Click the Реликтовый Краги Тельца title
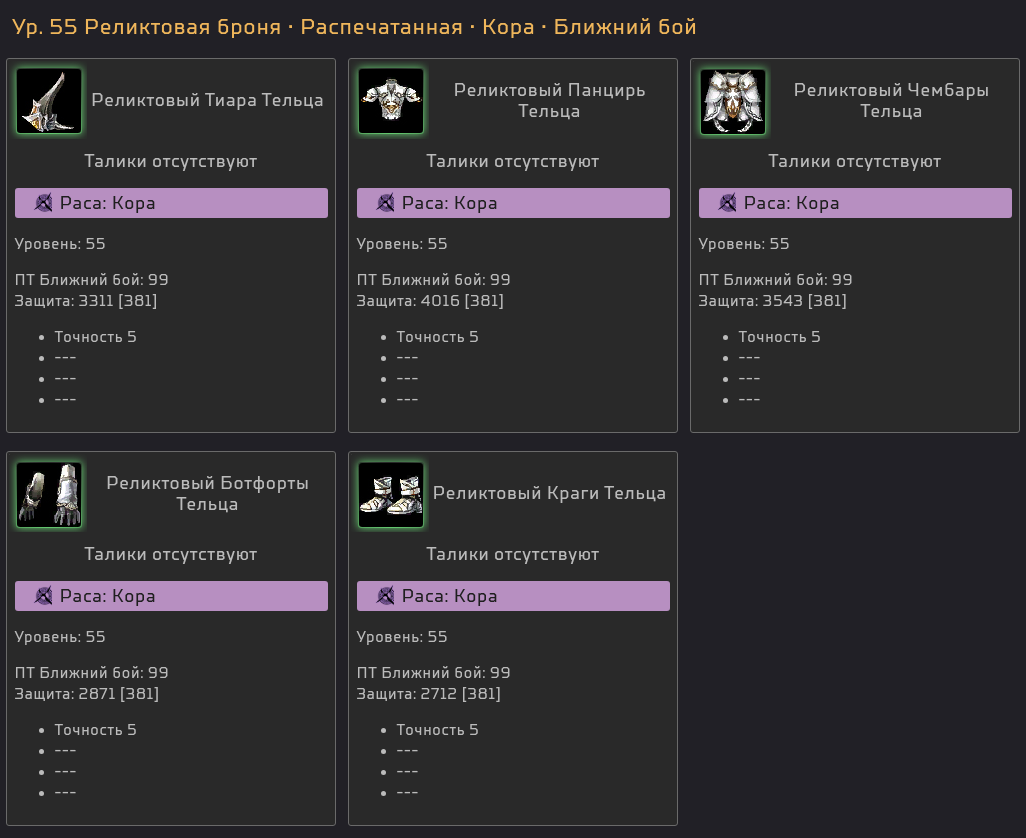The image size is (1026, 838). tap(550, 493)
